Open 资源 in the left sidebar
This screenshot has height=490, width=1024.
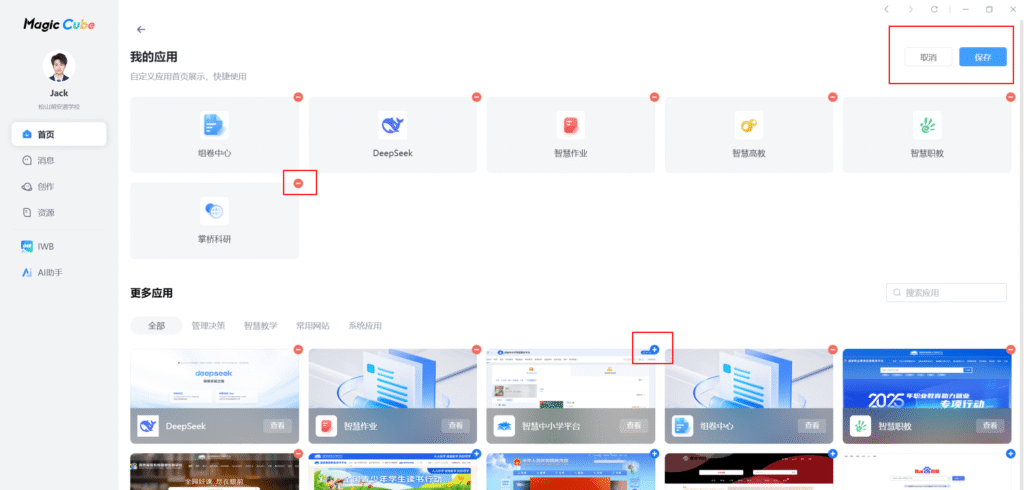45,213
